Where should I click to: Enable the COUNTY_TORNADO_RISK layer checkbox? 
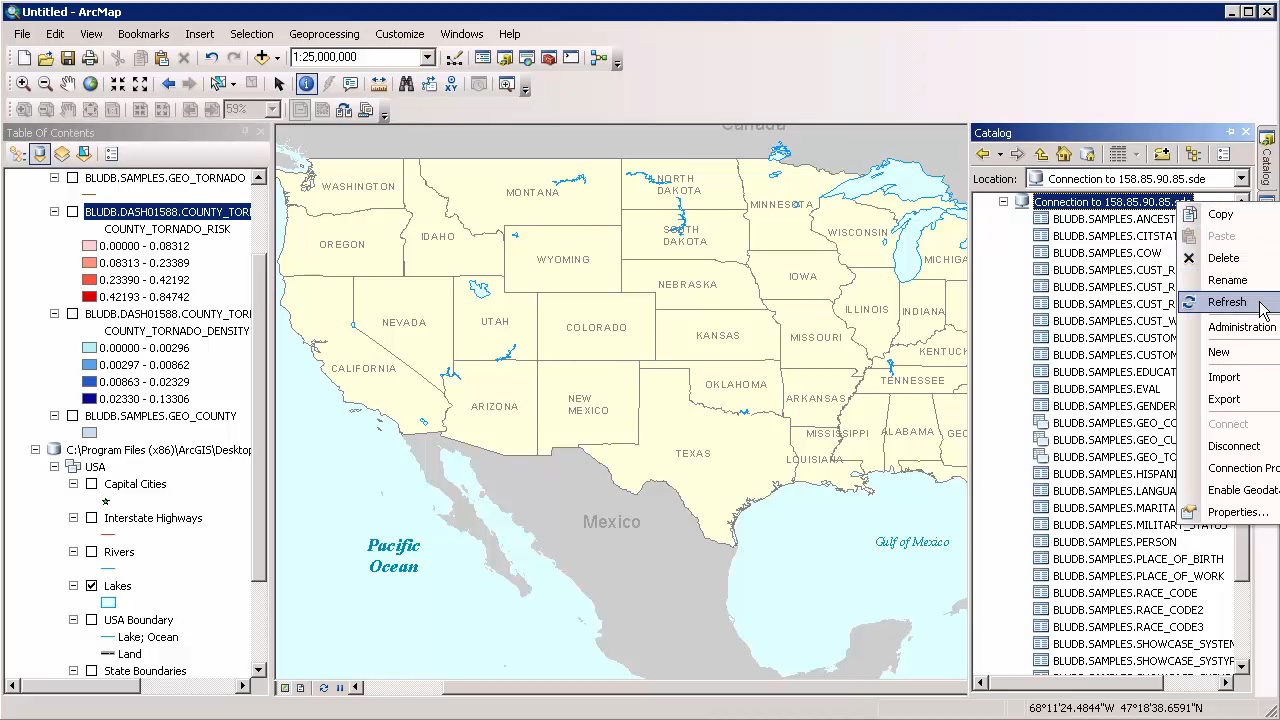coord(72,212)
